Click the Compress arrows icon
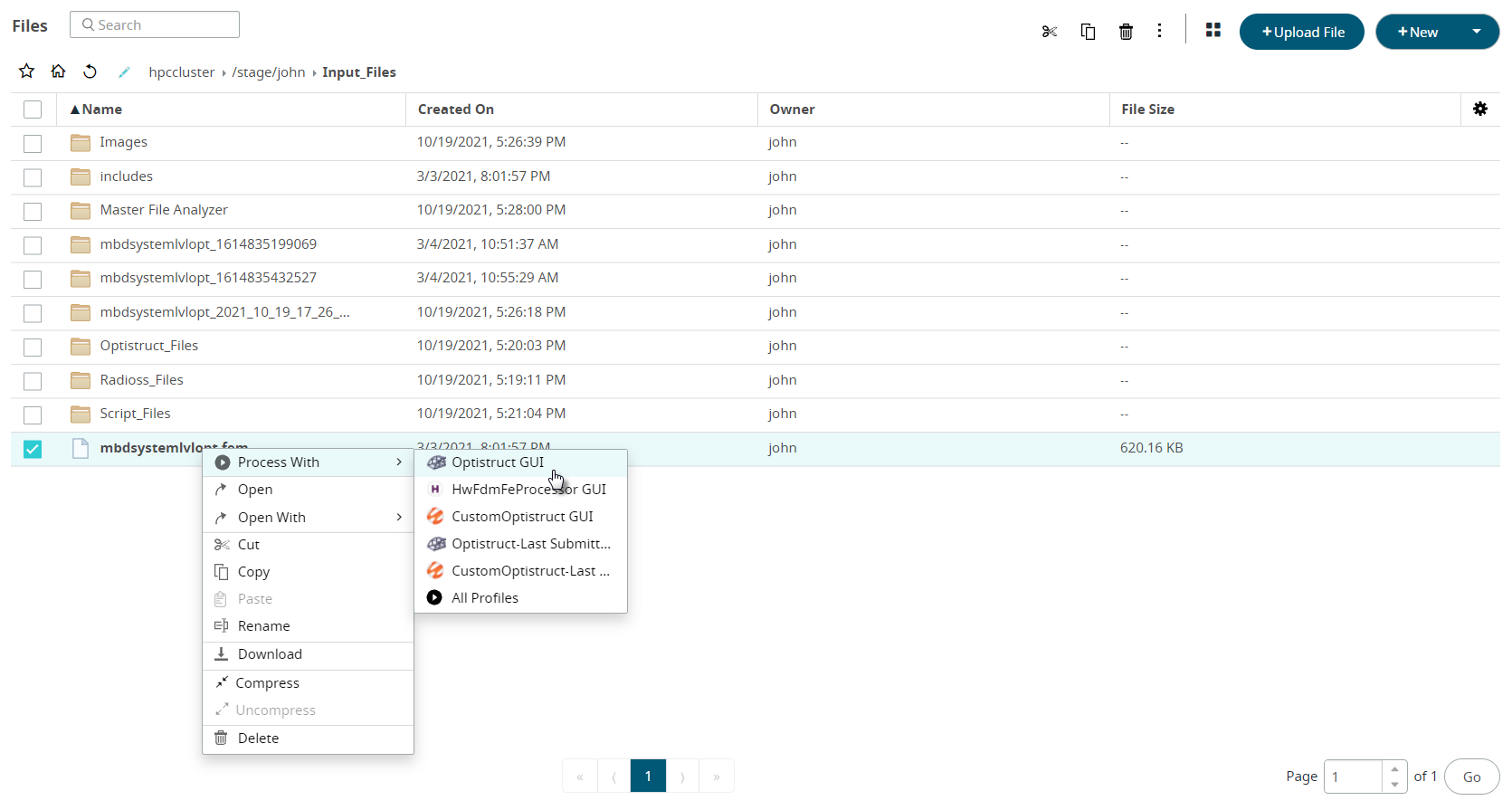 pyautogui.click(x=221, y=682)
